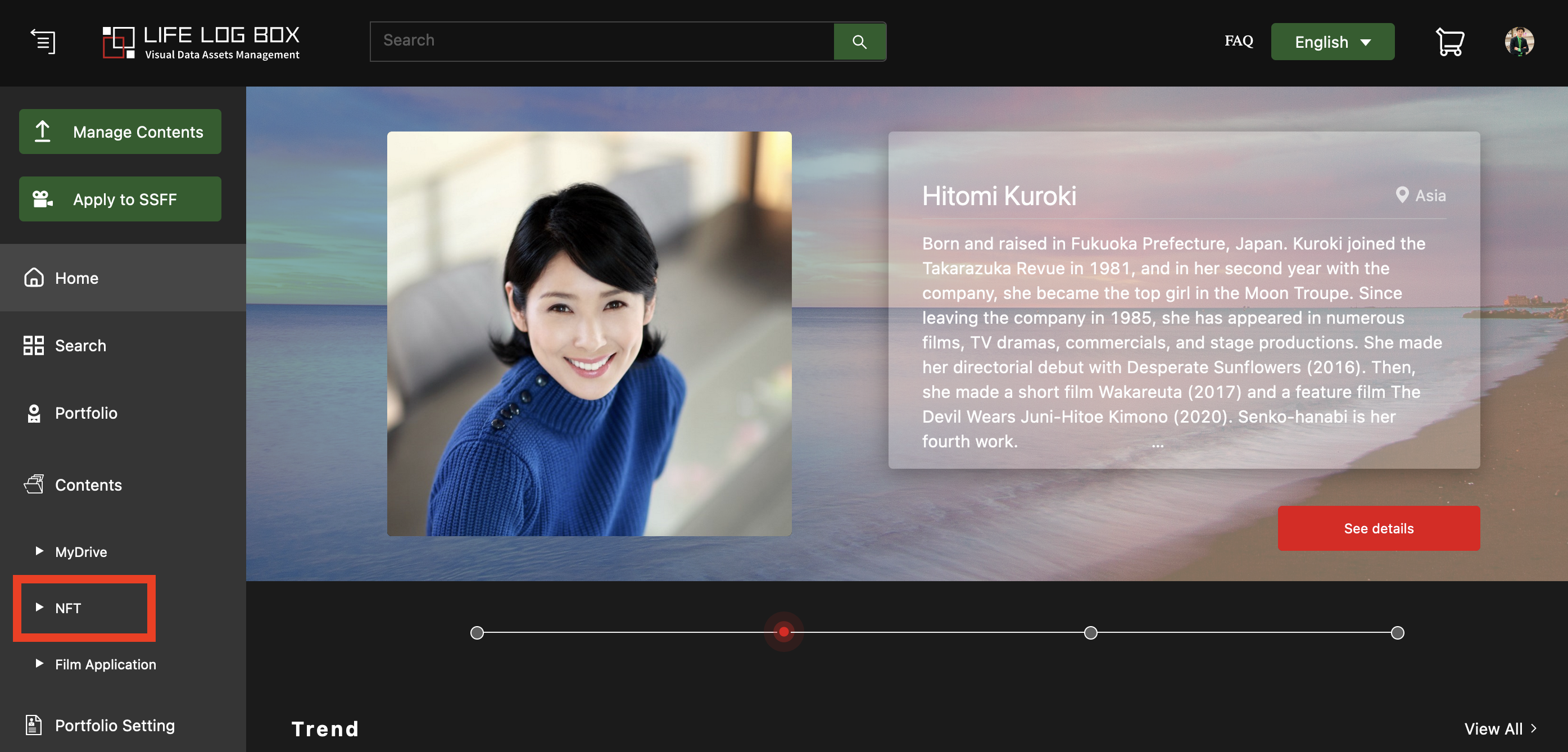Expand the MyDrive tree item

(x=72, y=552)
